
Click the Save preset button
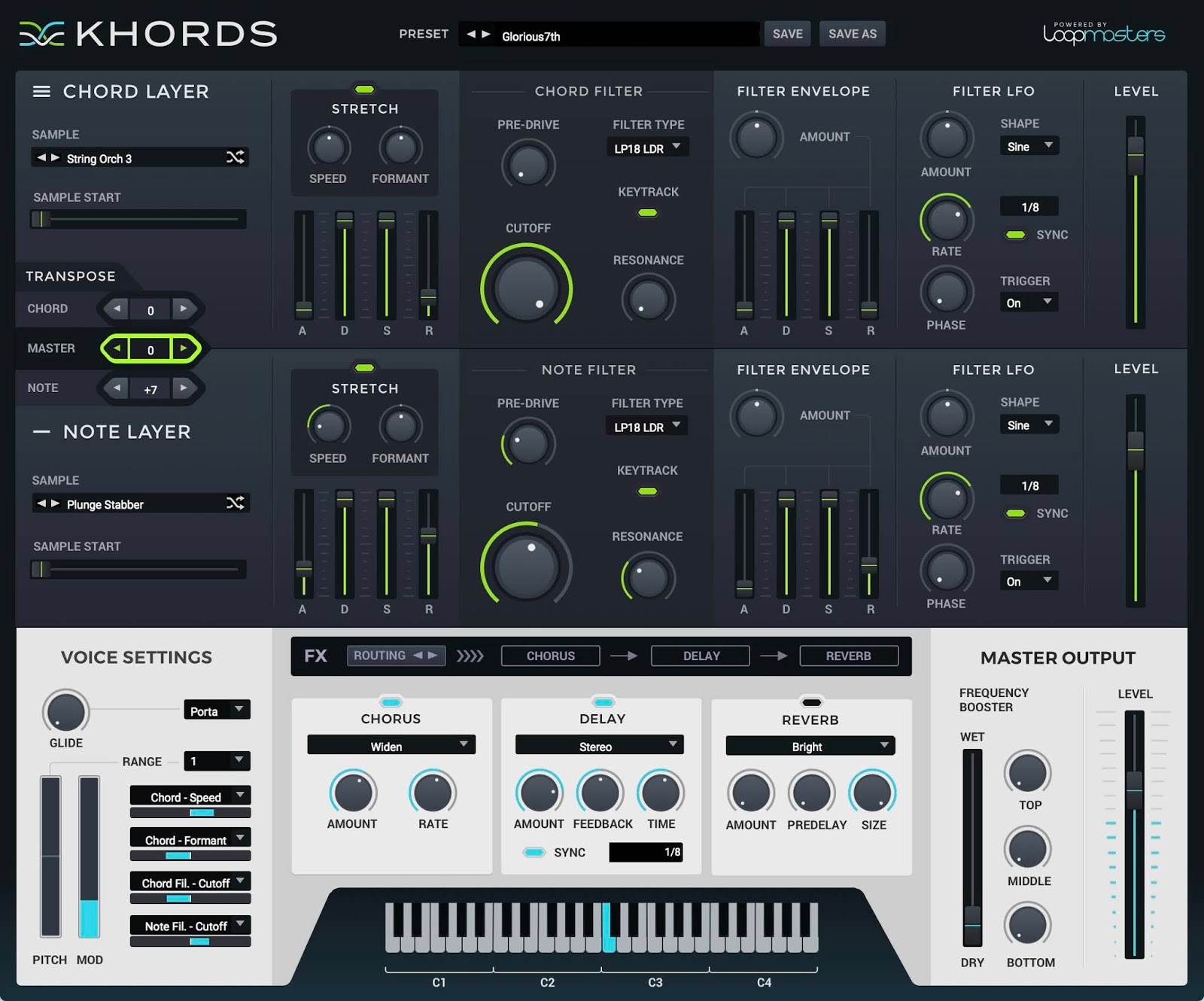point(787,34)
